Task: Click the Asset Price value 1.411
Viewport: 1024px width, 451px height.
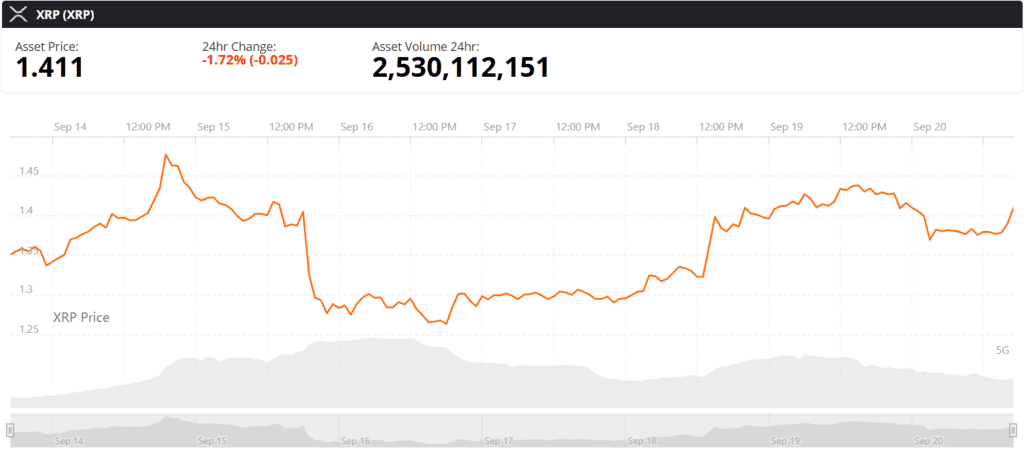Action: coord(50,68)
